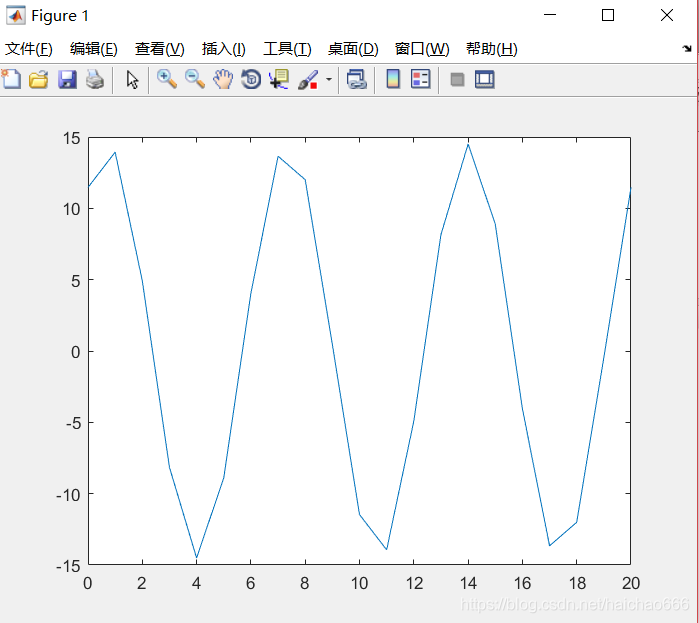Click the plot trough at x=4
699x623 pixels.
197,557
